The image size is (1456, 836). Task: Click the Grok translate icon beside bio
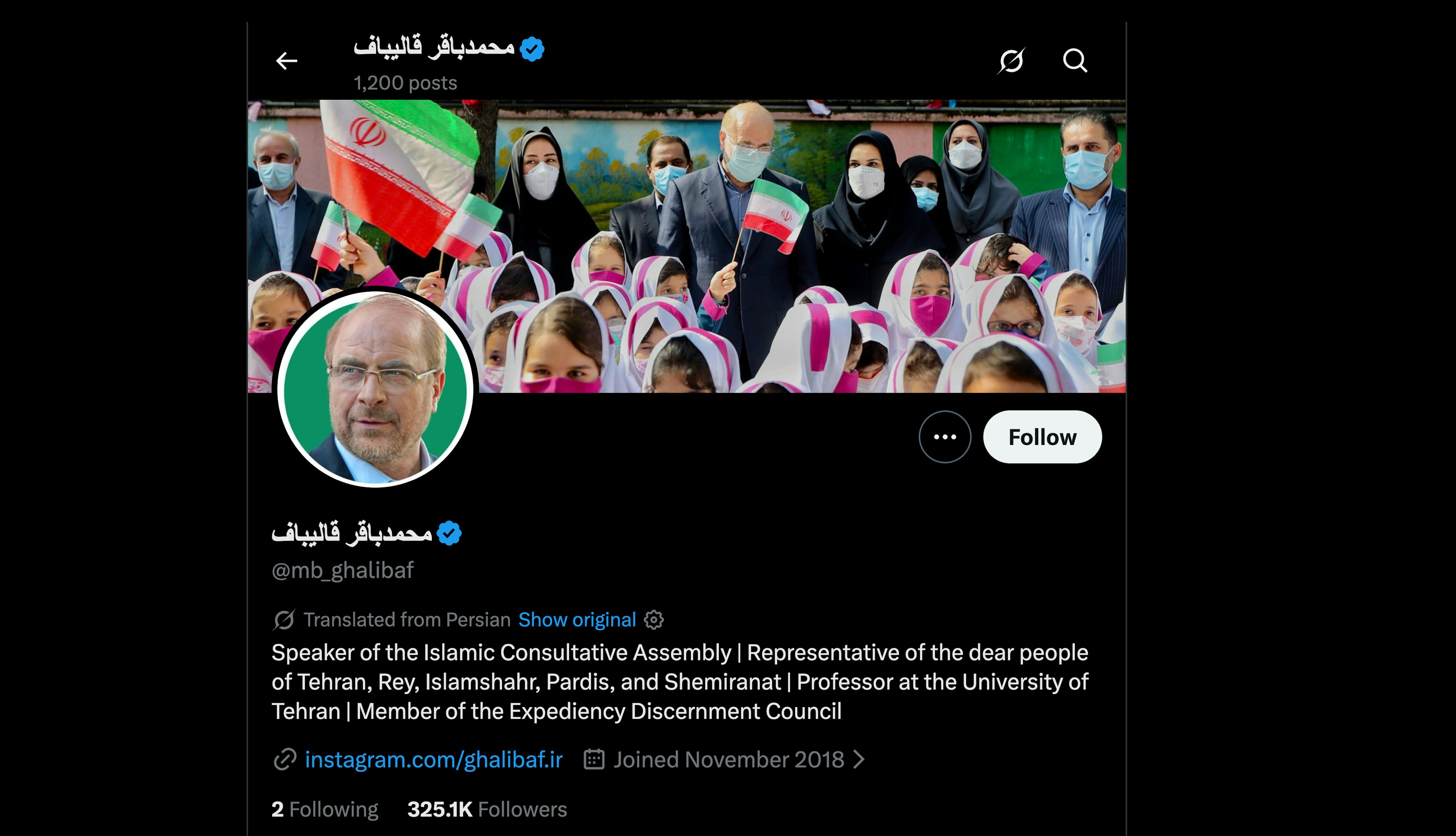284,619
